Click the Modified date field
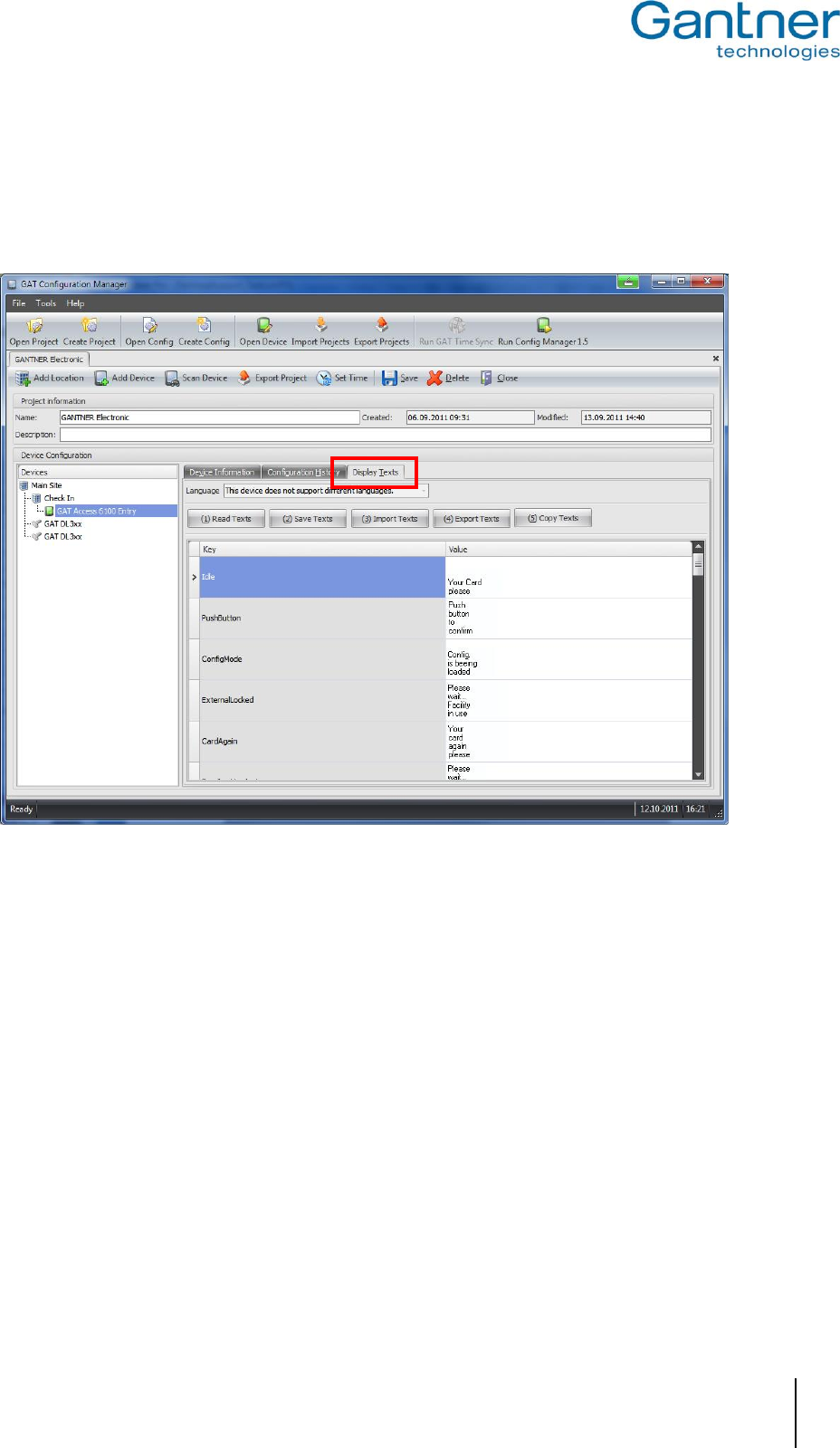 click(645, 417)
